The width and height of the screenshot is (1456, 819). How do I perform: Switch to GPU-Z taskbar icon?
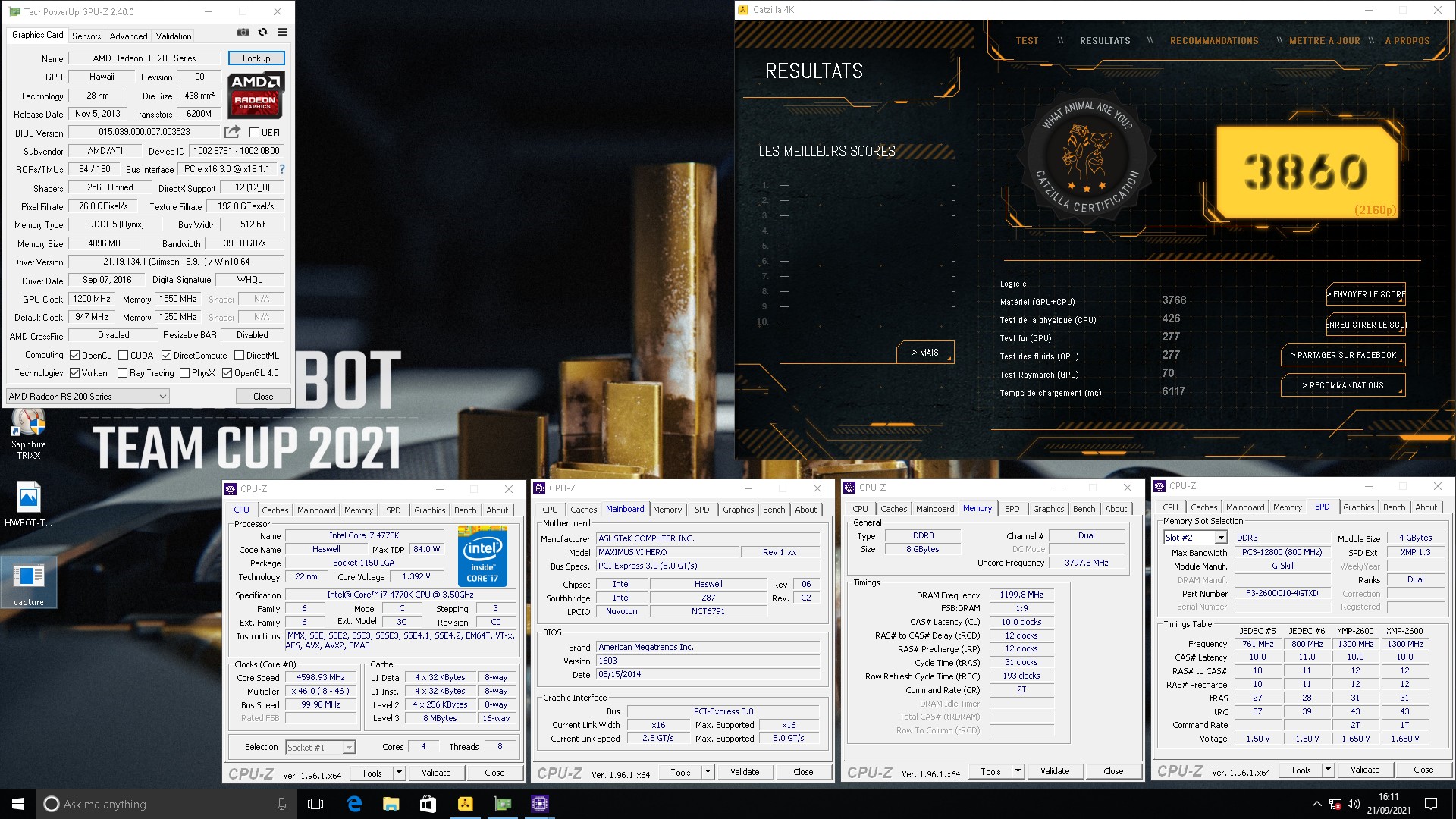tap(502, 804)
